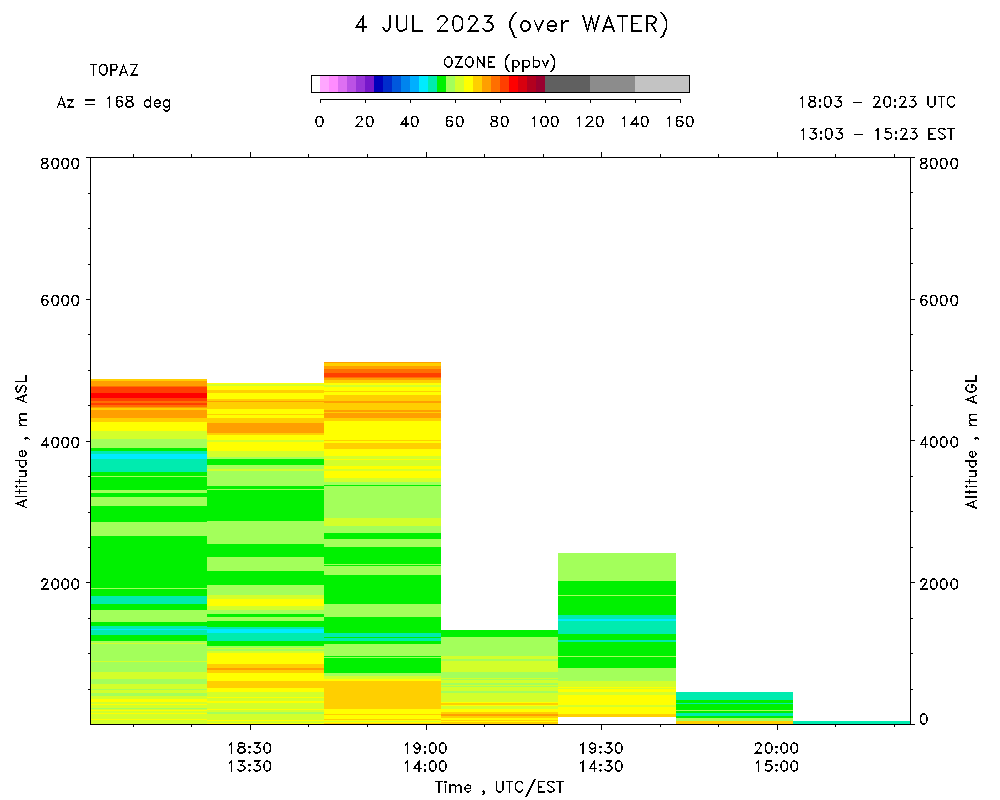Viewport: 1000px width, 800px height.
Task: Click right axis label '6000'
Action: pos(939,300)
